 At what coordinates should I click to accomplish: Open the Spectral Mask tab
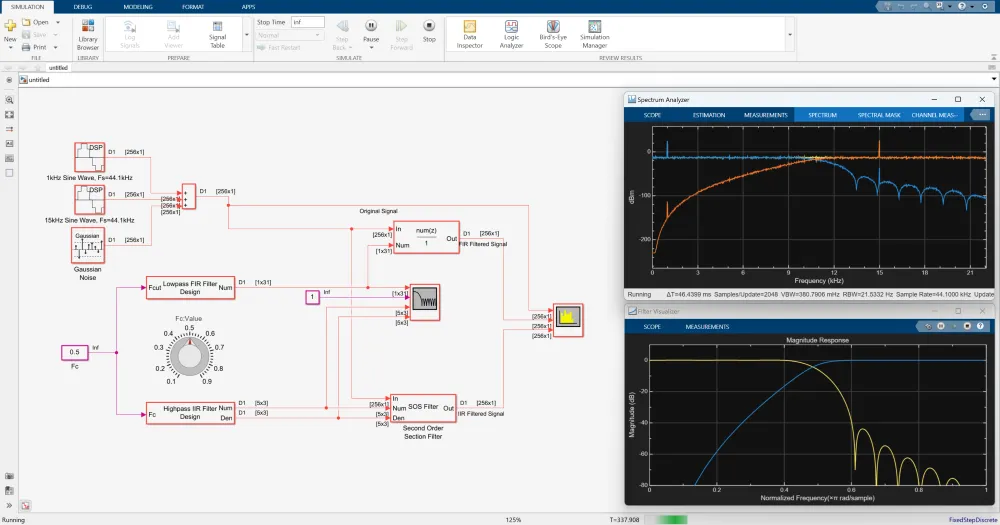click(x=879, y=115)
